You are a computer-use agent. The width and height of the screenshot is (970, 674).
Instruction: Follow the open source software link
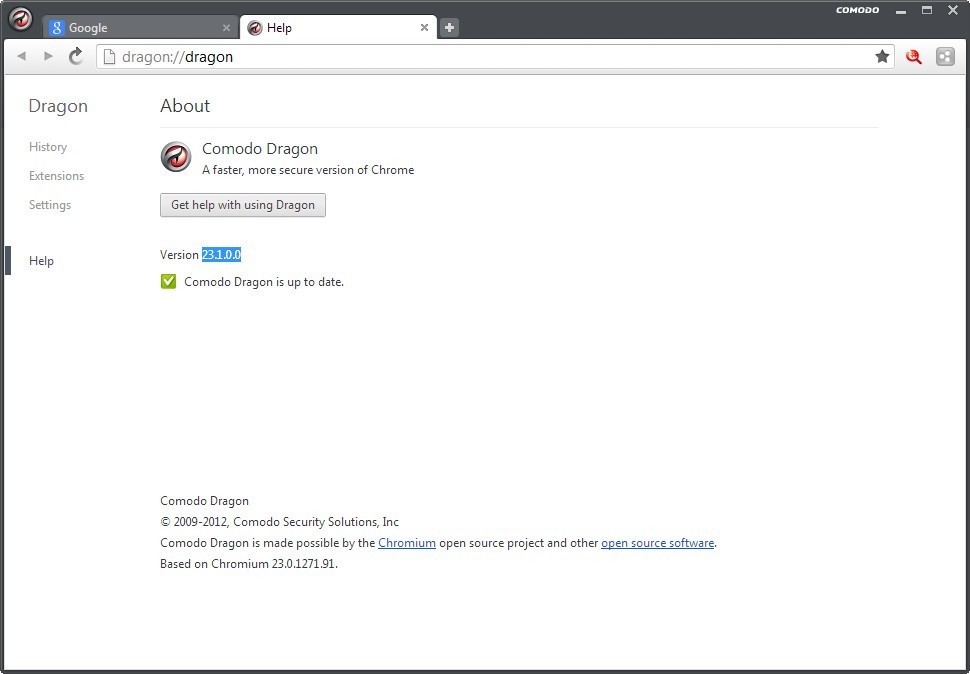(657, 543)
